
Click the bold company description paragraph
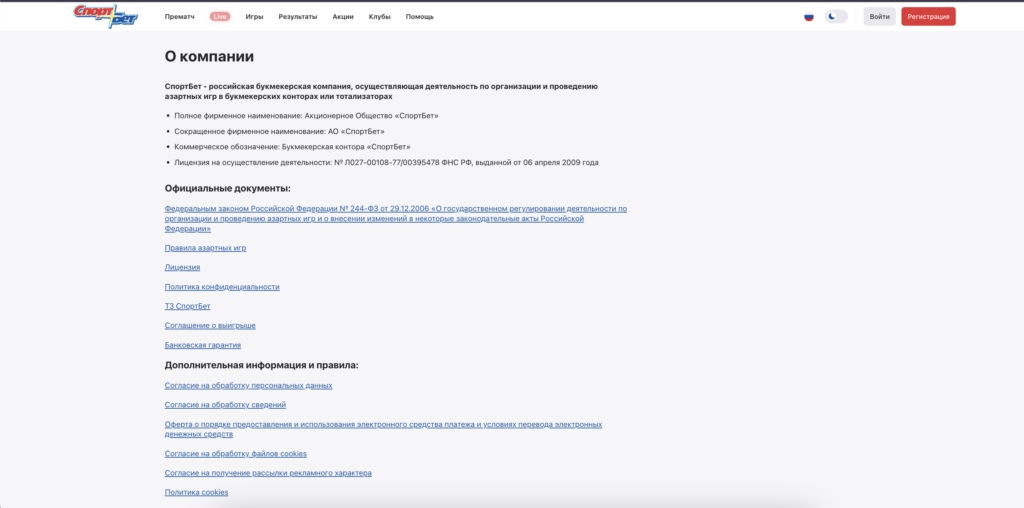pos(381,91)
